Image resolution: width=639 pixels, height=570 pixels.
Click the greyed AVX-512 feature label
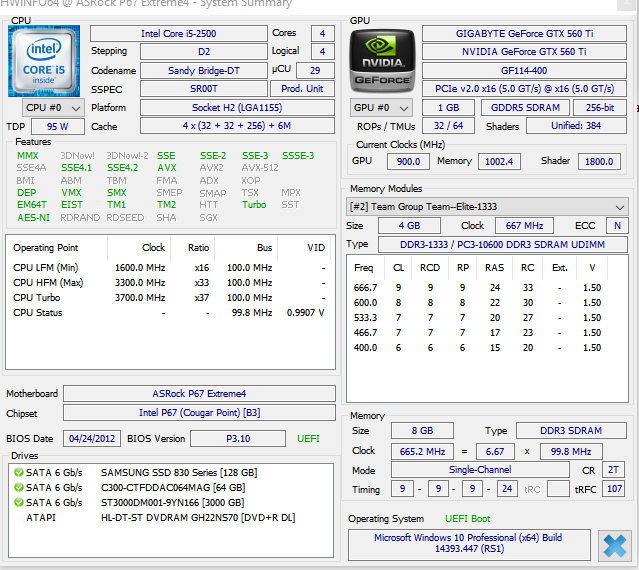coord(260,167)
